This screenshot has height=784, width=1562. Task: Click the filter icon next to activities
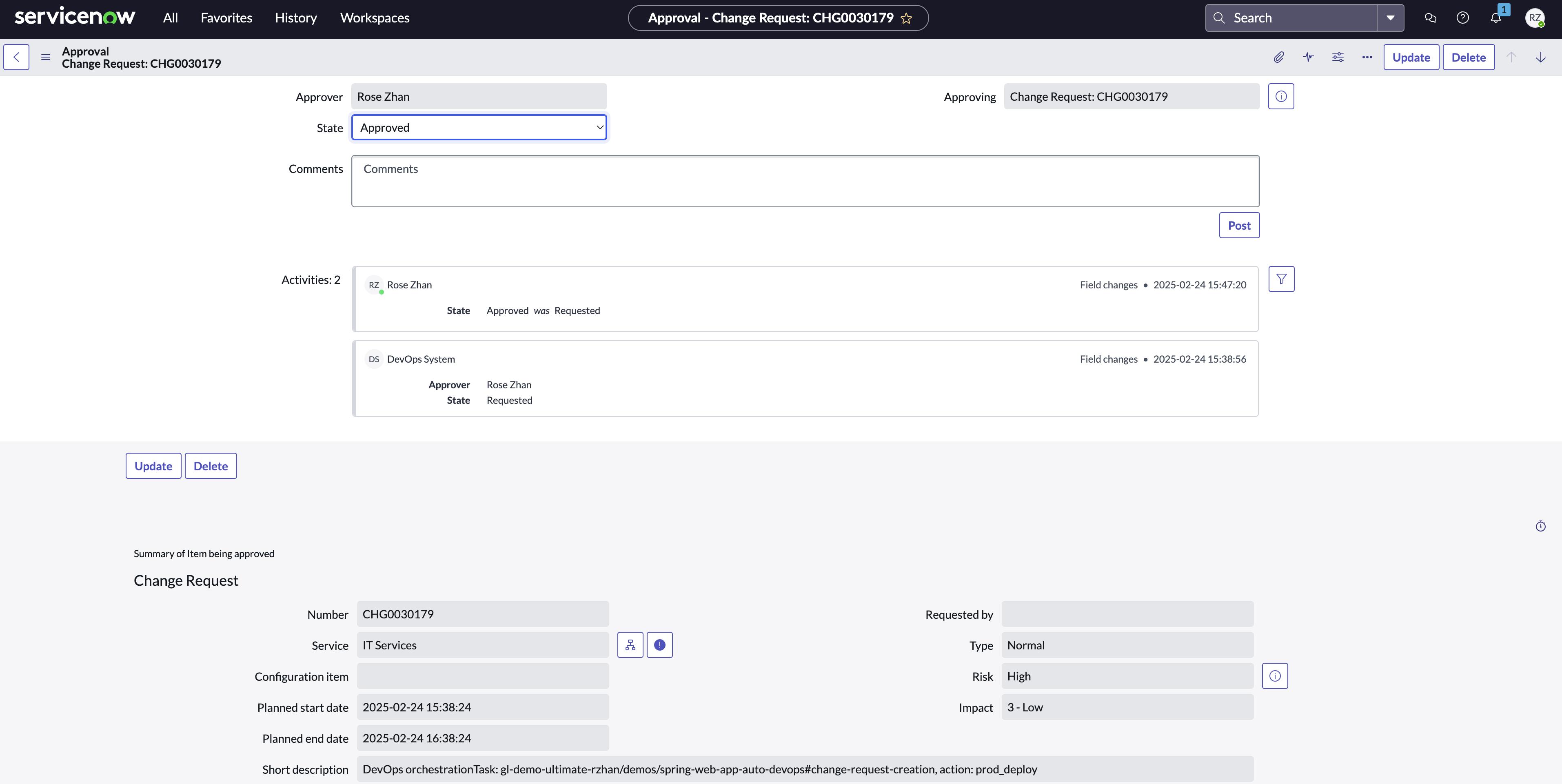click(1281, 279)
